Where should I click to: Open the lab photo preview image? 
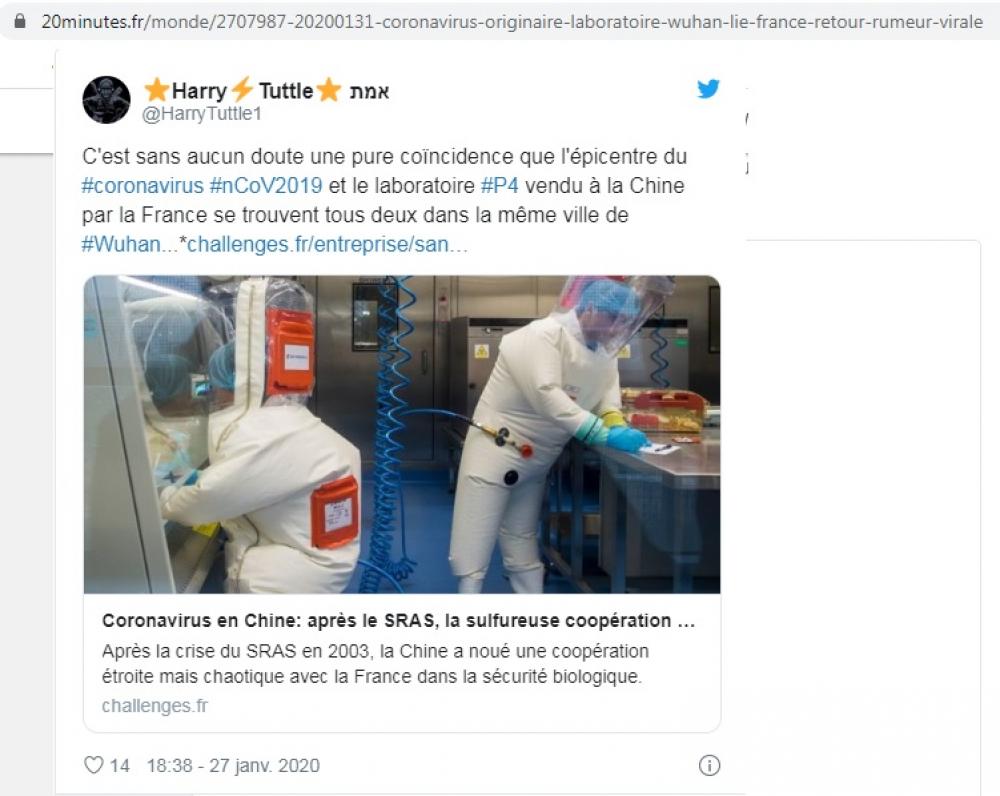[402, 434]
